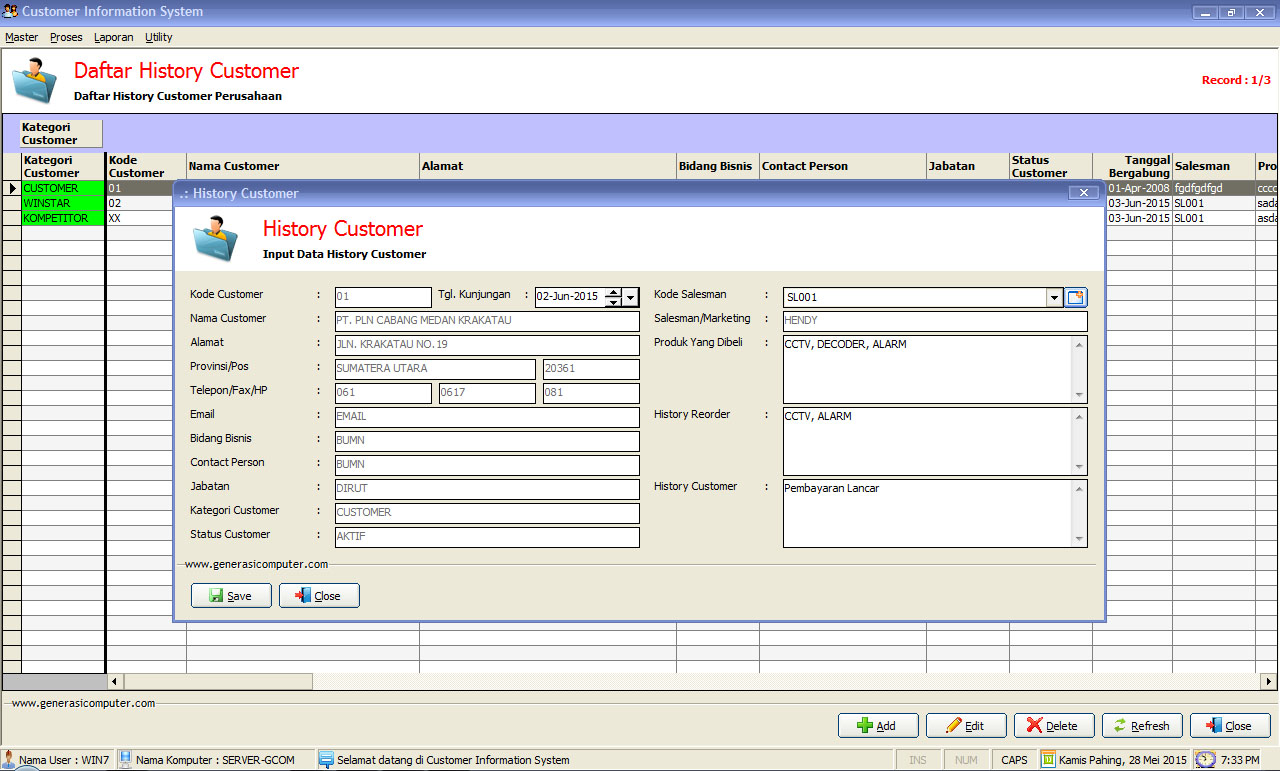Click the user icon beside Nama User
1280x771 pixels.
(x=9, y=760)
